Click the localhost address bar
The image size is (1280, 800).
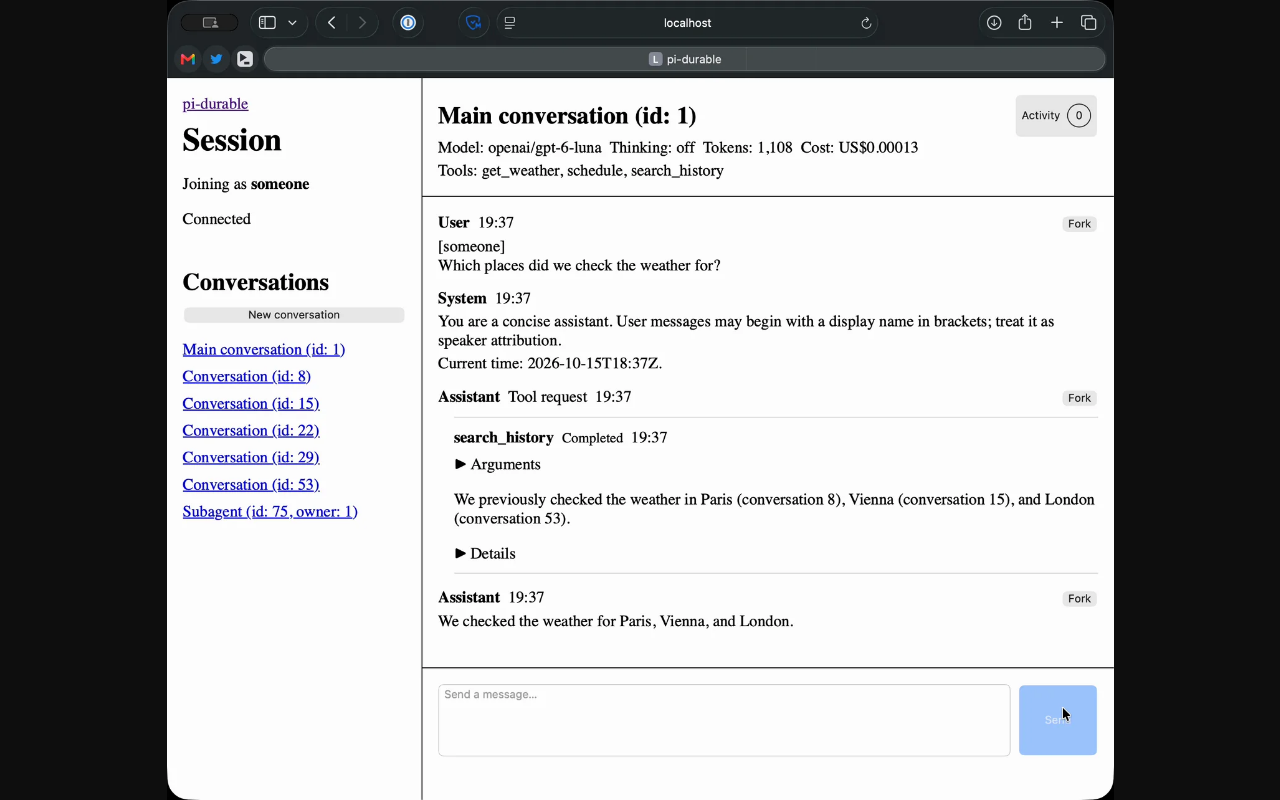[688, 23]
